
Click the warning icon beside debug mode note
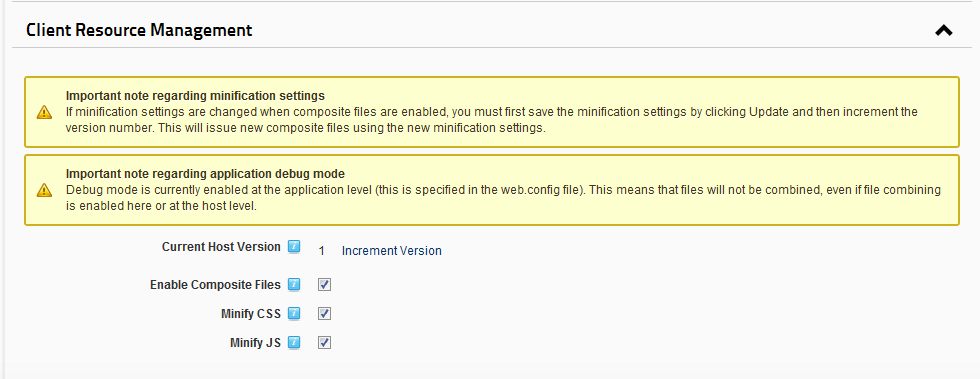(44, 190)
